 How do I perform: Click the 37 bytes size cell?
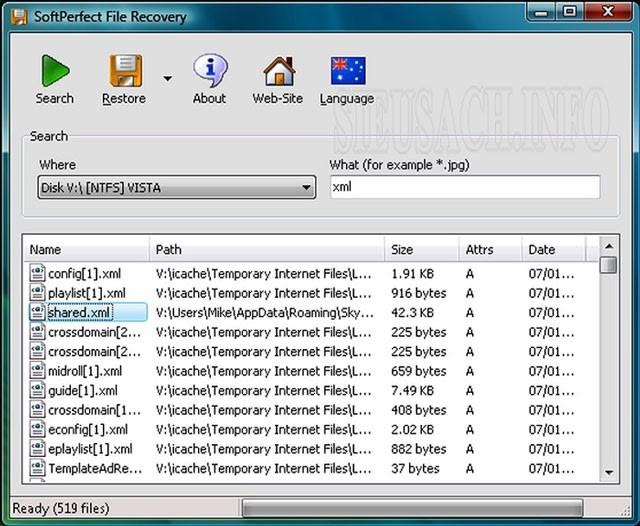coord(415,468)
